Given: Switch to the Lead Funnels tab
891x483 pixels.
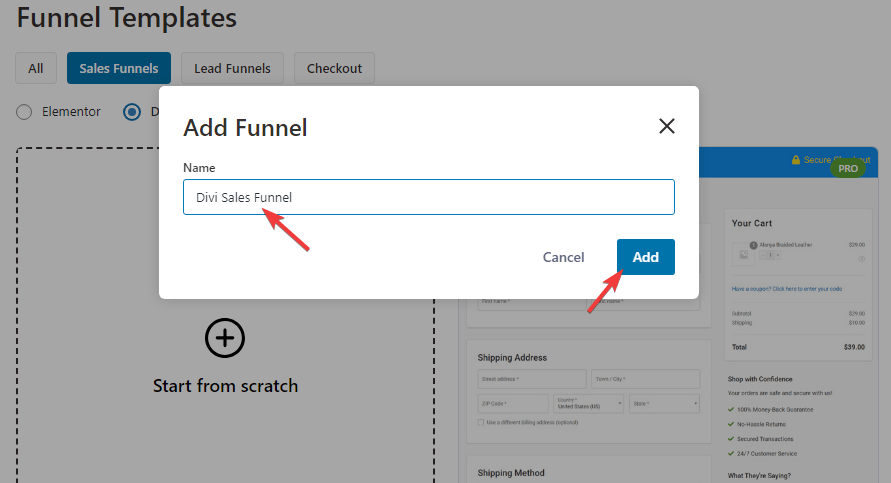Looking at the screenshot, I should [x=232, y=68].
